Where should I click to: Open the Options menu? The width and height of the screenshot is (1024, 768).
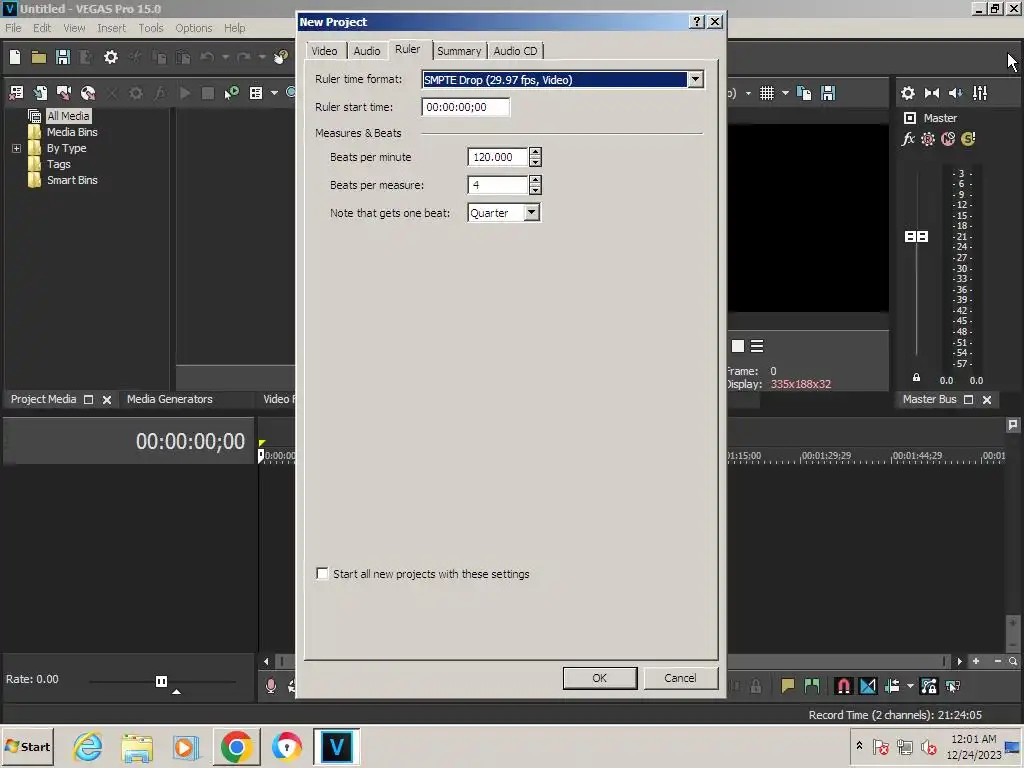[x=193, y=28]
